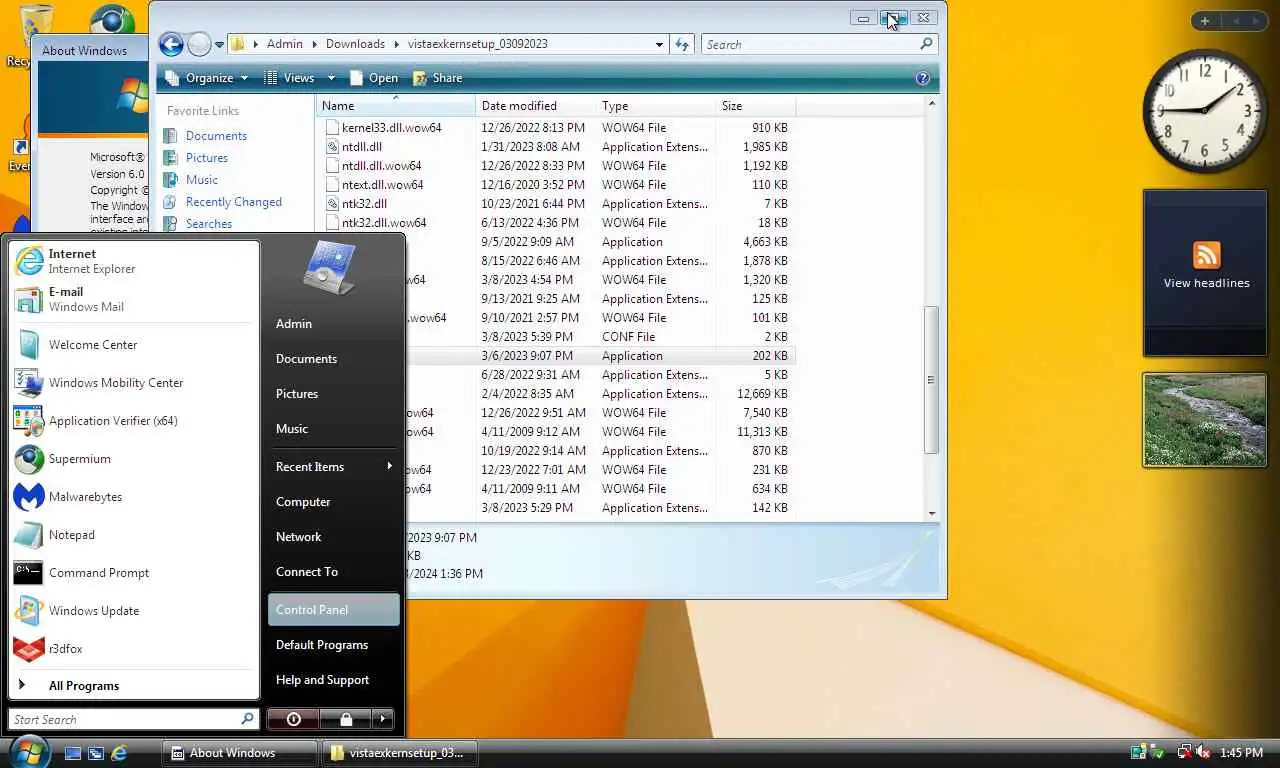Click the sidebar add gadget plus button
The image size is (1280, 768).
pos(1205,21)
